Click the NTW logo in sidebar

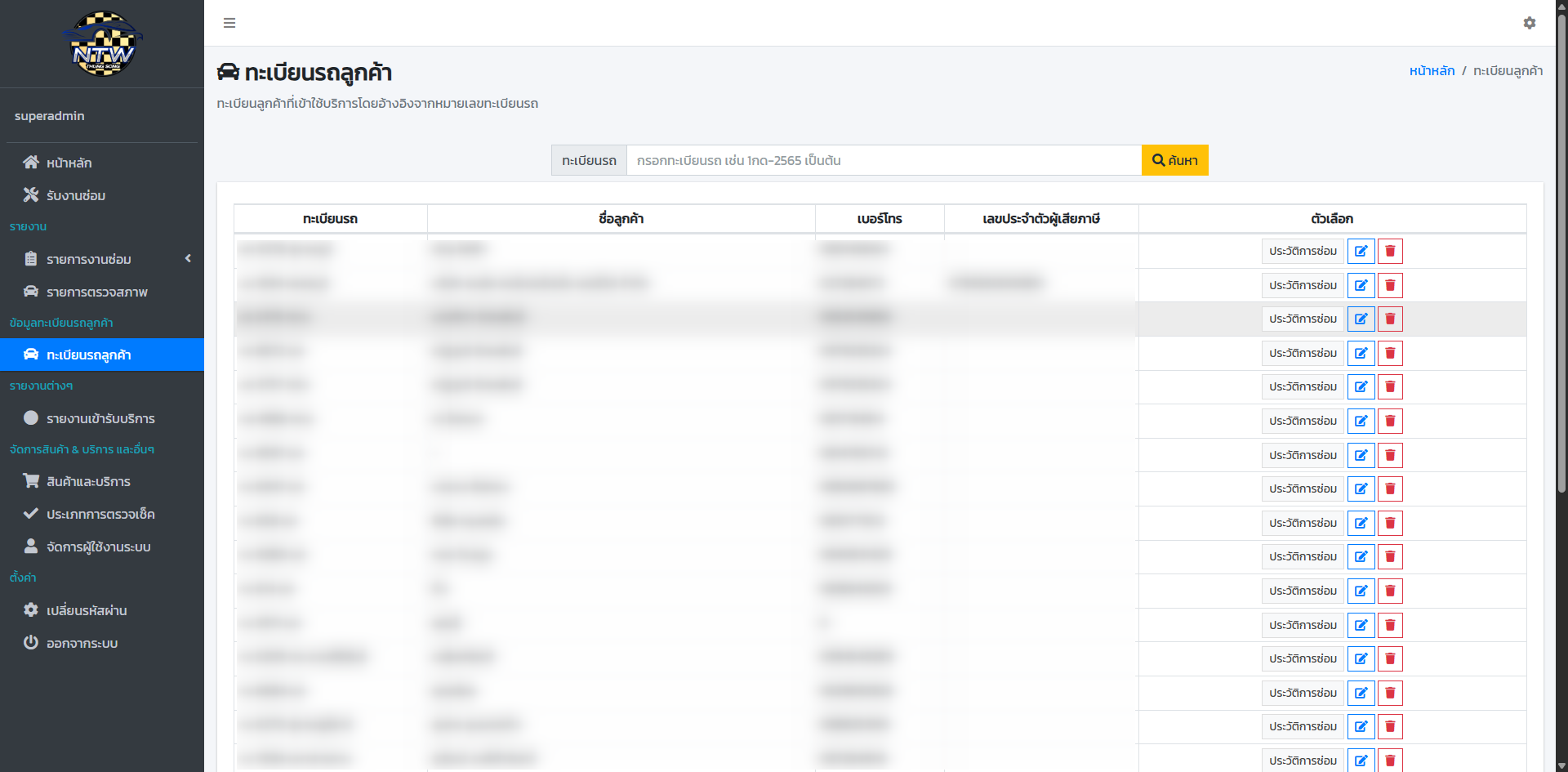pyautogui.click(x=102, y=44)
